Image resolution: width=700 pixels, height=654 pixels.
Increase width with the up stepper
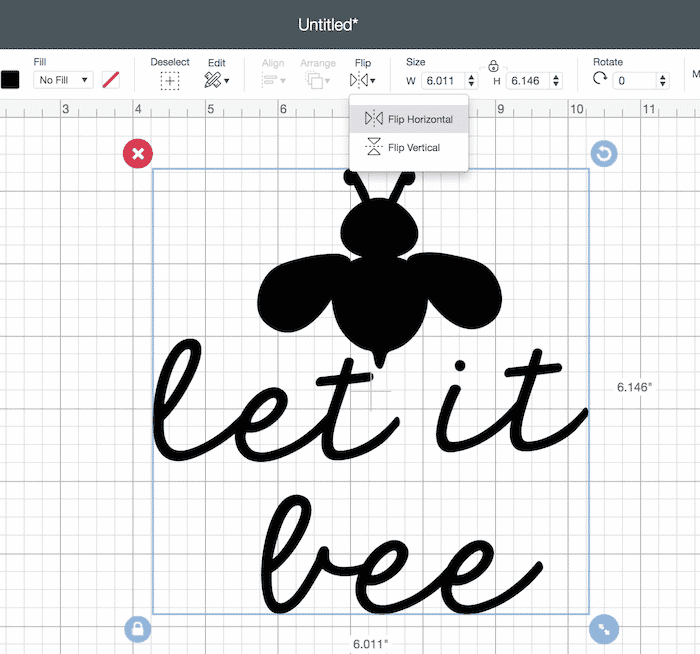(x=471, y=77)
